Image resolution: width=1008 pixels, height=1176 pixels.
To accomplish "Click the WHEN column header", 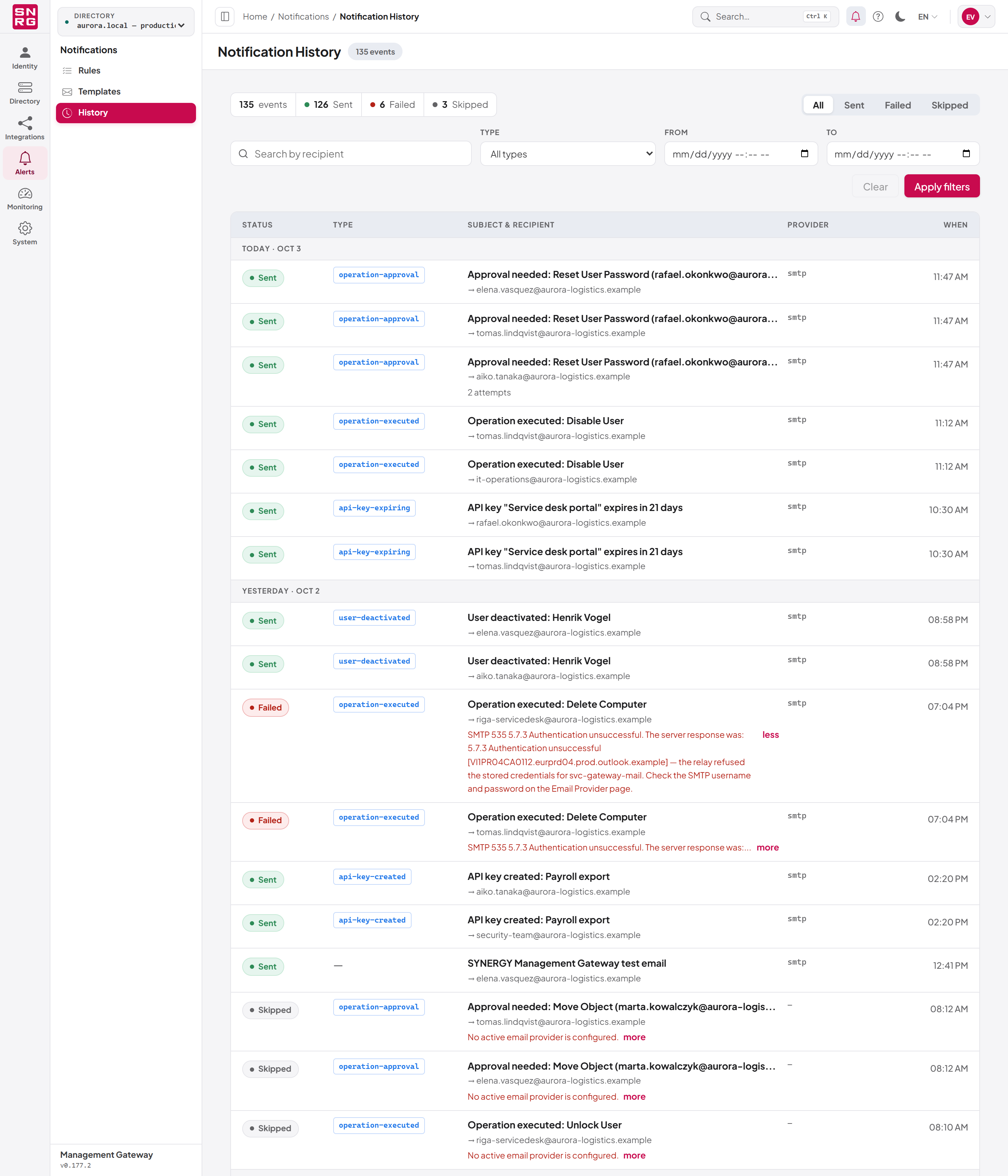I will pos(955,225).
